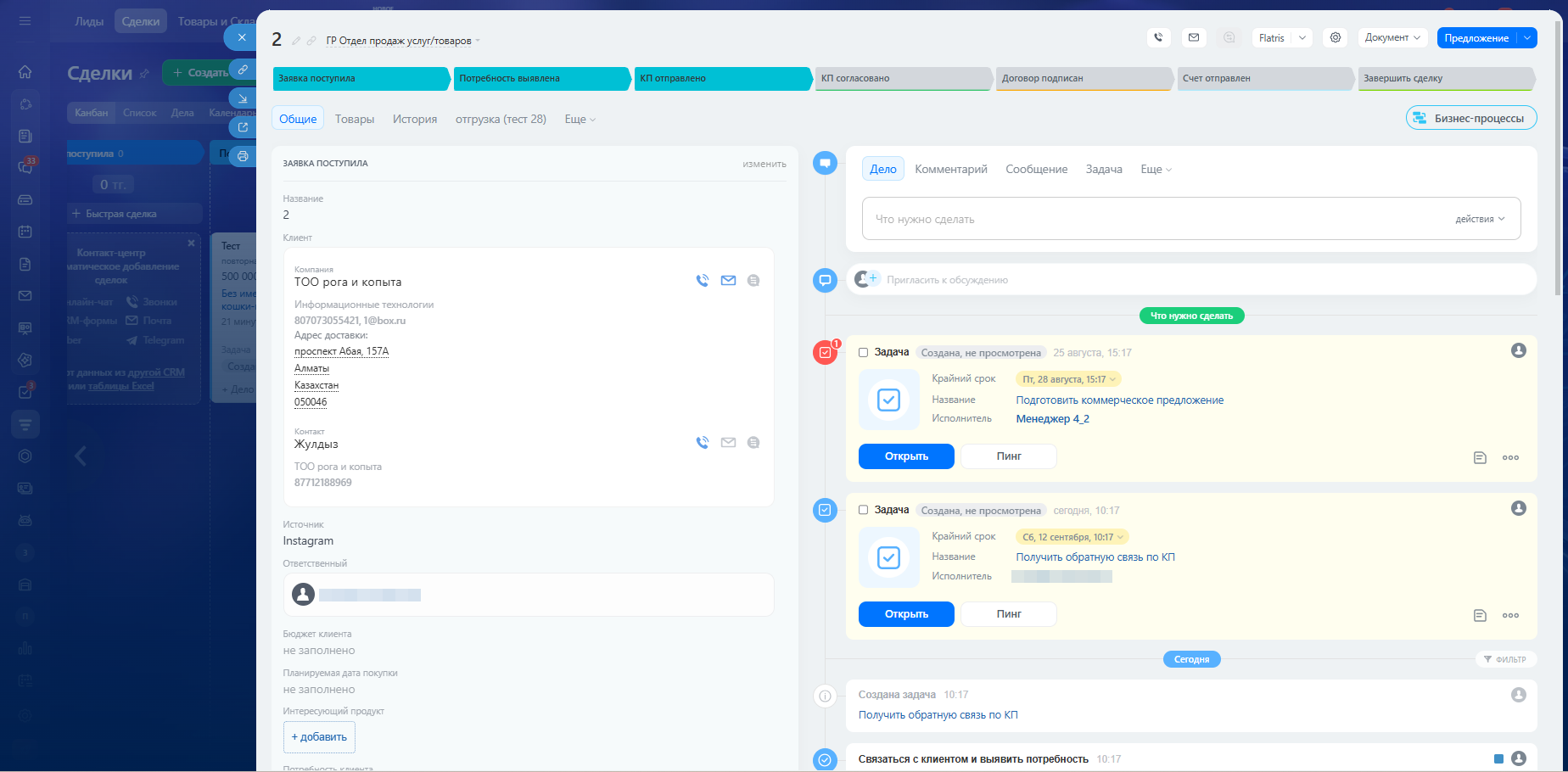The width and height of the screenshot is (1568, 772).
Task: Click three dots menu on second task card
Action: 1510,615
